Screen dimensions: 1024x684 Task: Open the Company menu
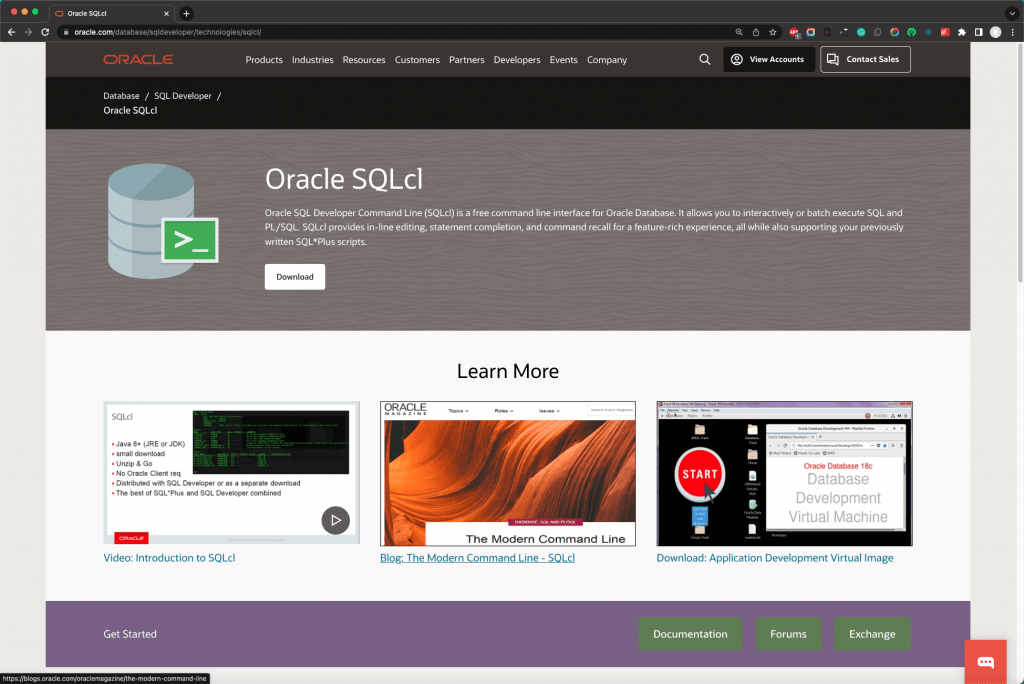click(x=607, y=59)
